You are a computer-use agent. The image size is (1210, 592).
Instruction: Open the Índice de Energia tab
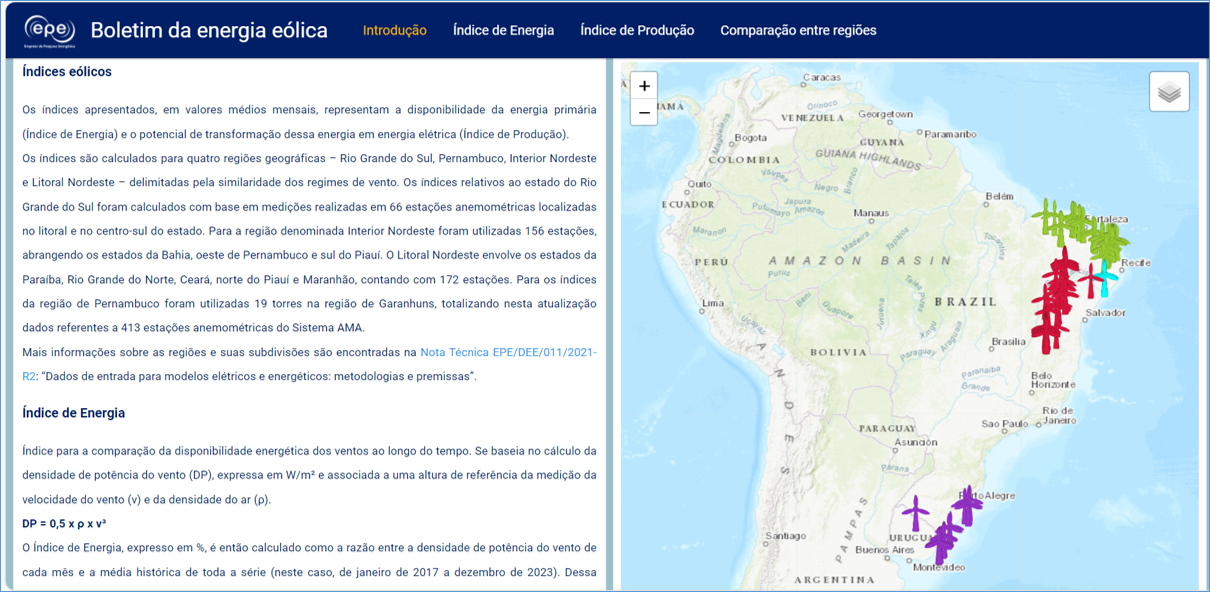point(503,30)
